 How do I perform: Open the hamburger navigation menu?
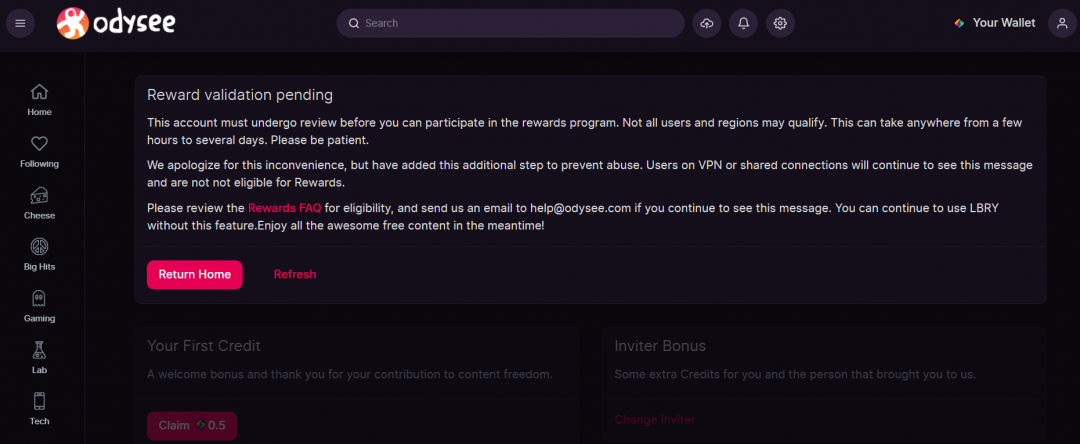[x=20, y=23]
